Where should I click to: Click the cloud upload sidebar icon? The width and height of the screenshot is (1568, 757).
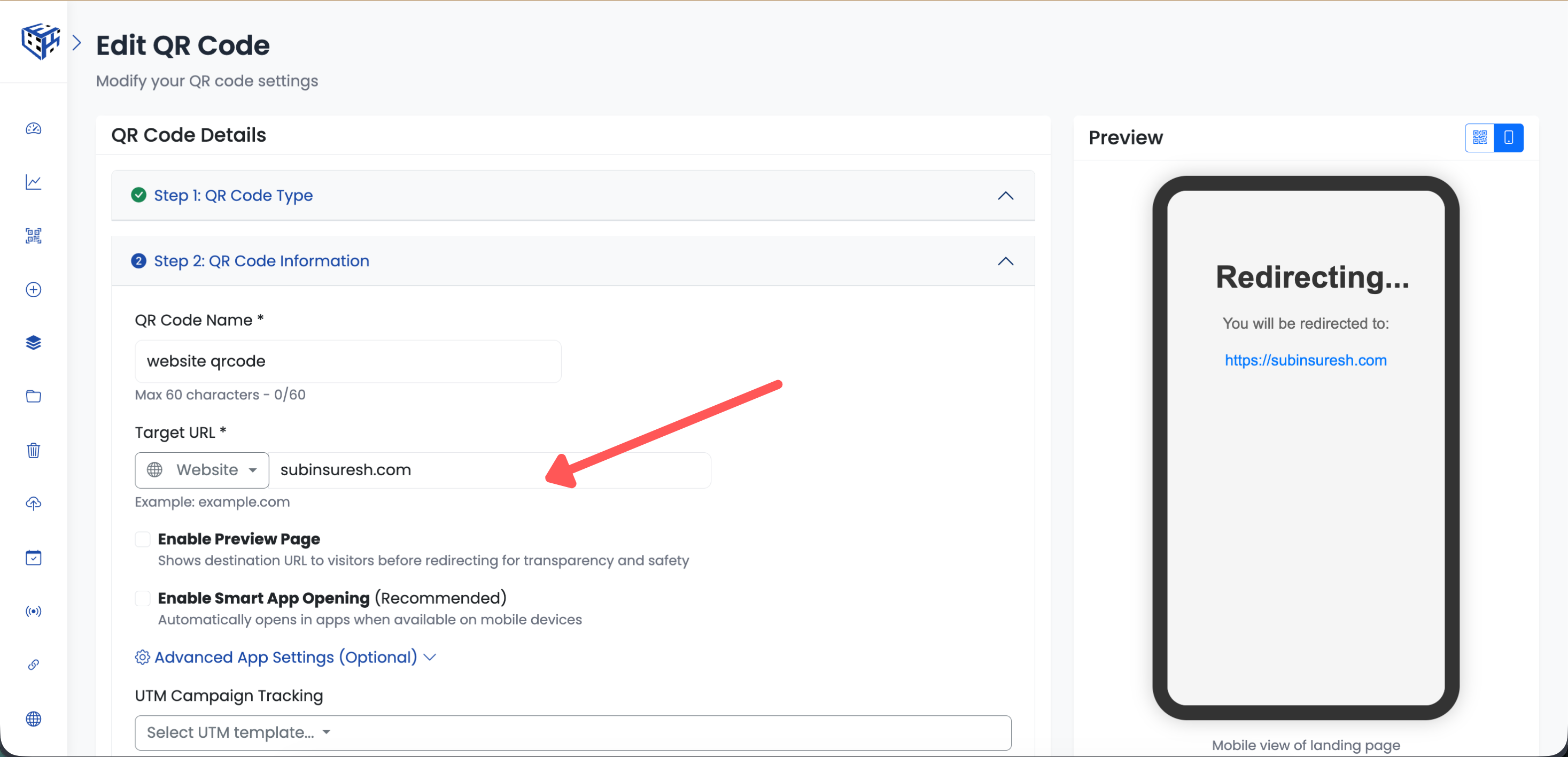(34, 504)
